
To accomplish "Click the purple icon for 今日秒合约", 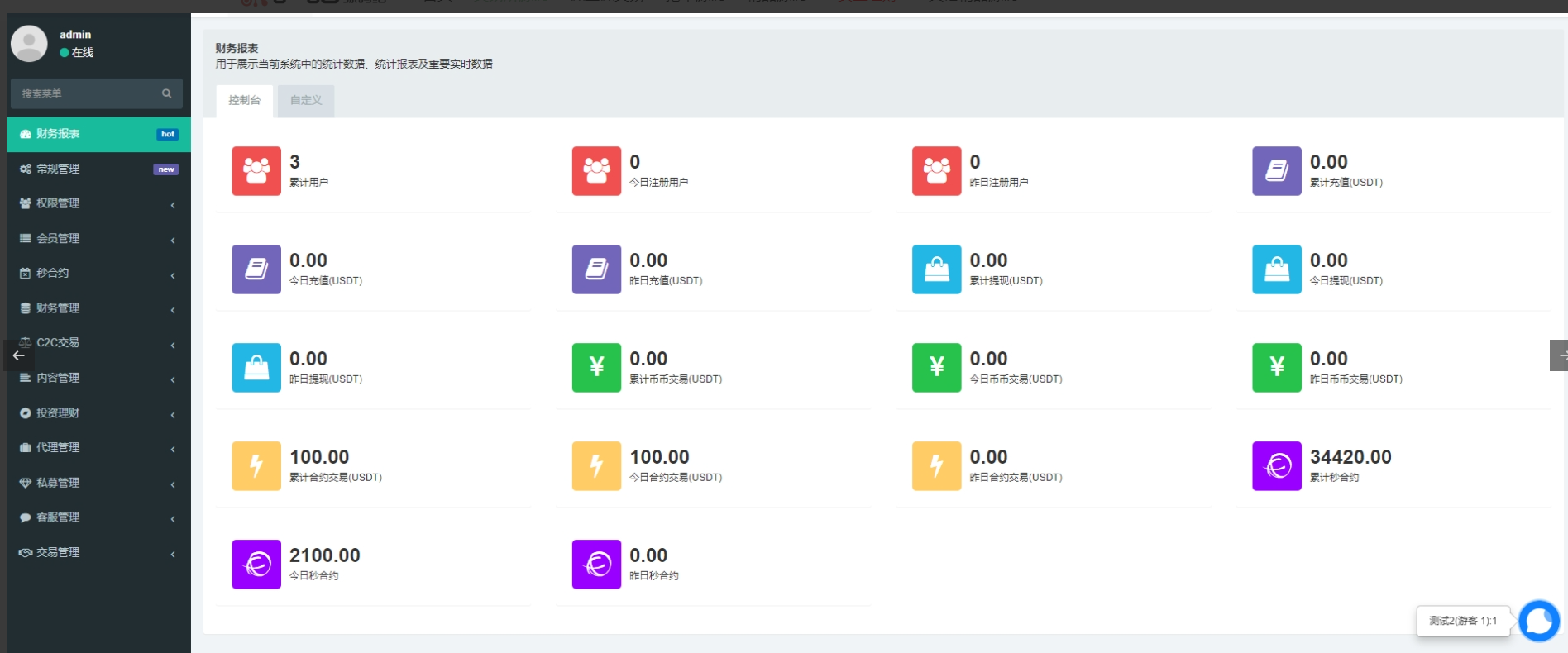I will point(256,565).
